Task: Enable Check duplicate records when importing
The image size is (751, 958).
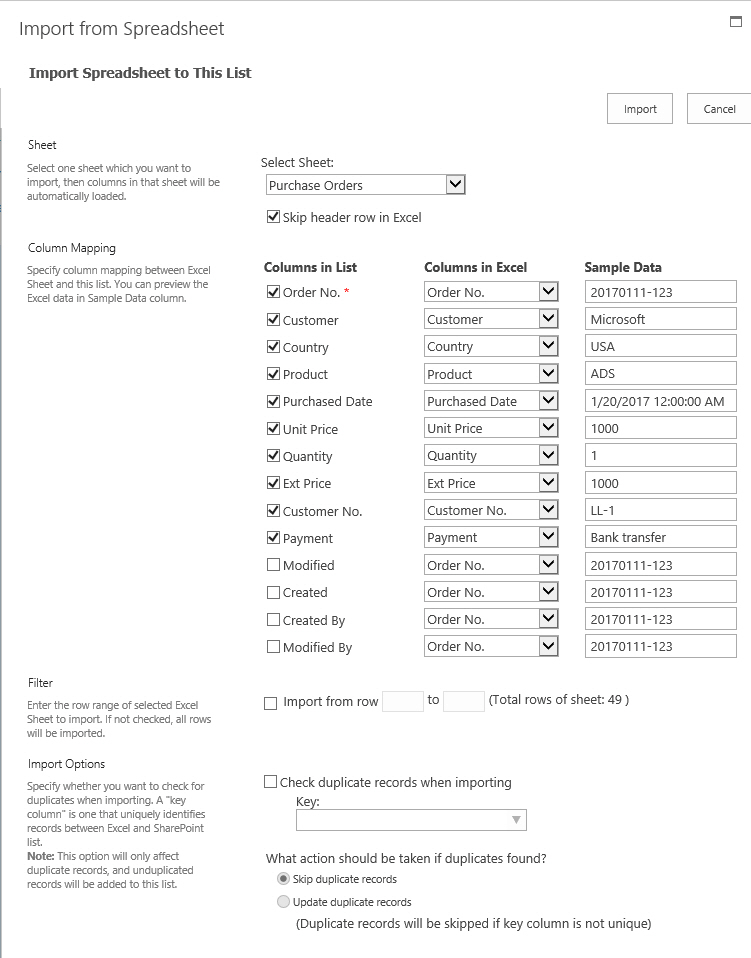Action: click(271, 783)
